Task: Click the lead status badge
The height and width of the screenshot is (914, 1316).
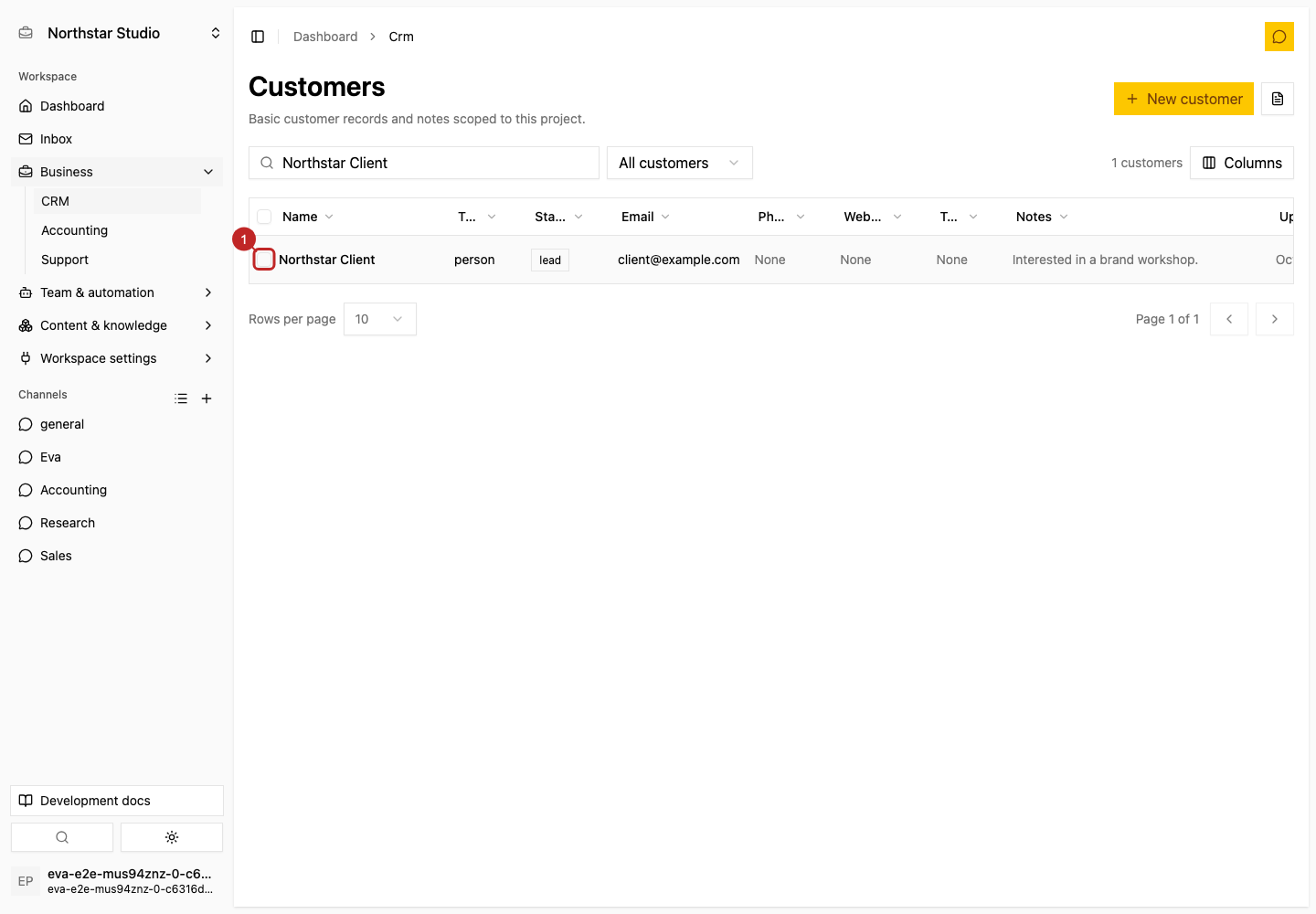Action: (x=550, y=260)
